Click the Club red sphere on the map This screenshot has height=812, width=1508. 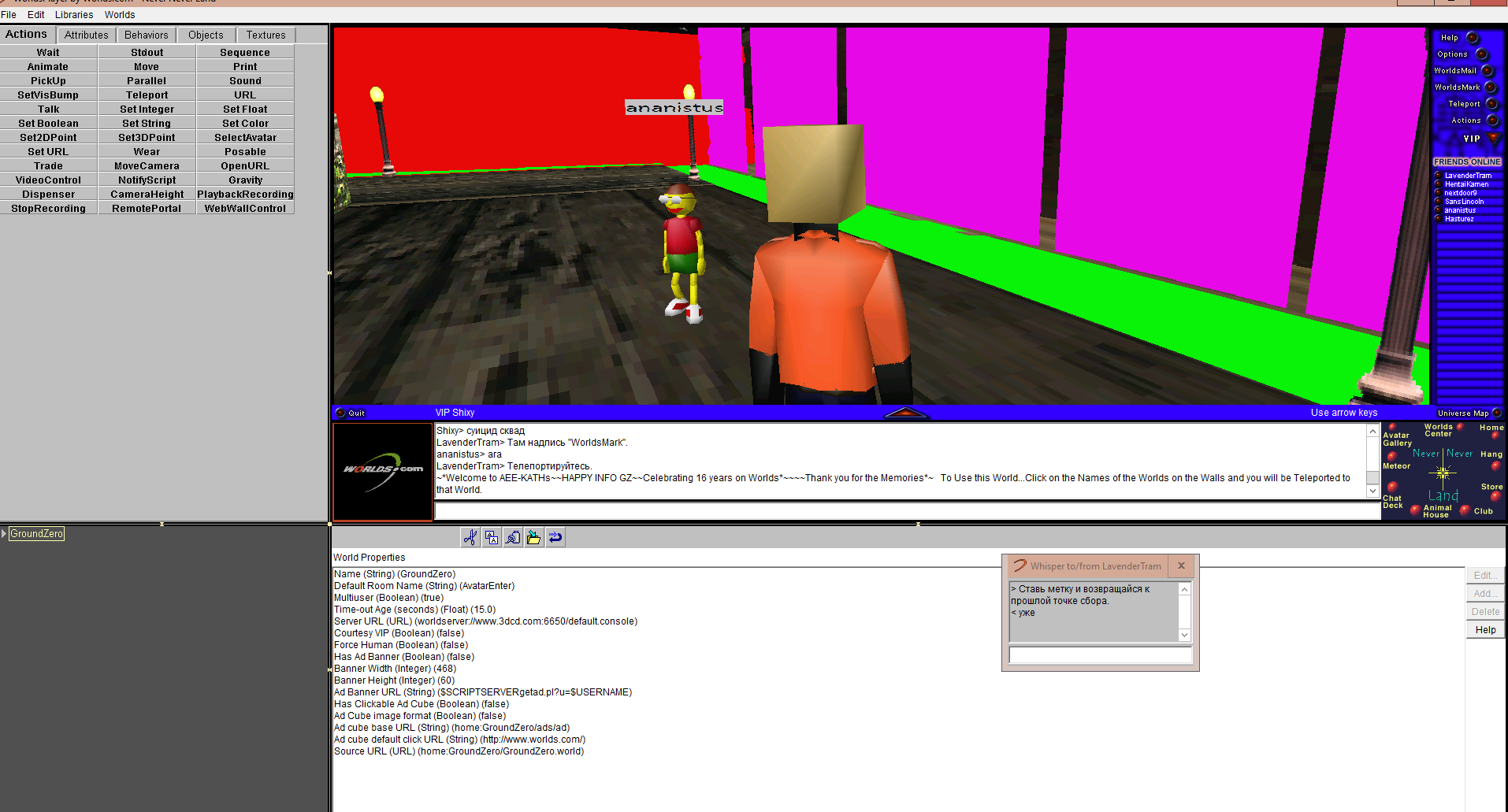click(1465, 510)
